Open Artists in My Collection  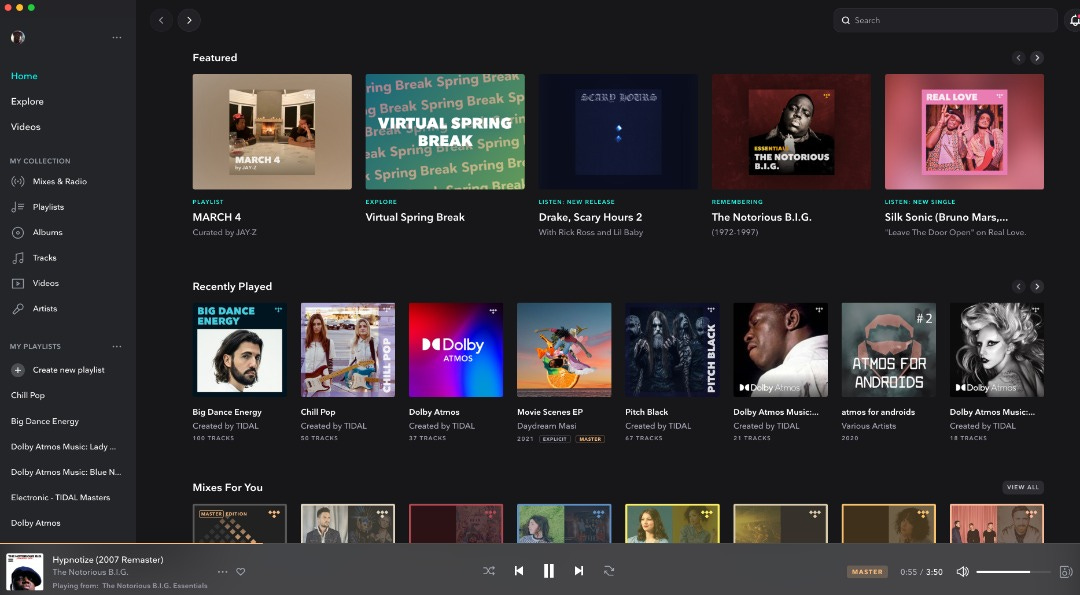click(34, 309)
